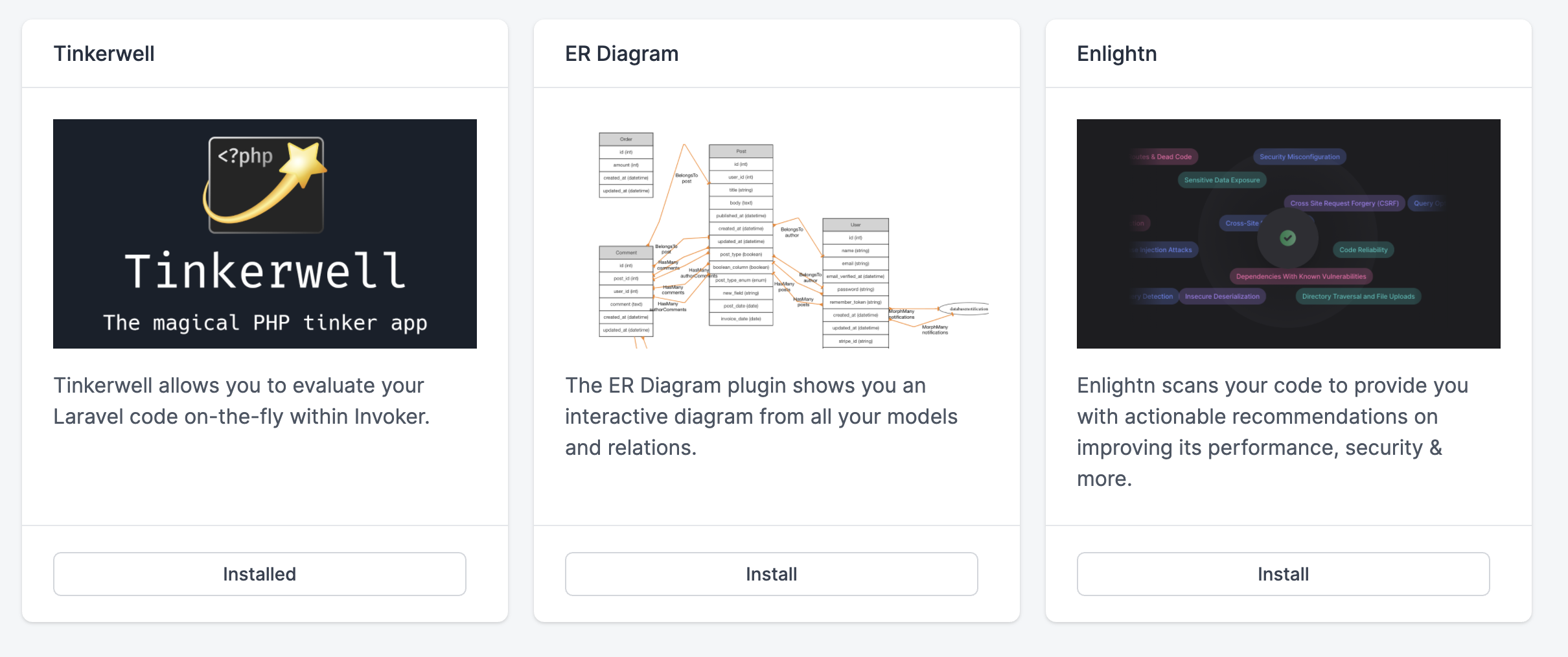Screen dimensions: 1568x657
Task: Click the "Directory Traversal and File Uploads" badge
Action: point(1358,295)
